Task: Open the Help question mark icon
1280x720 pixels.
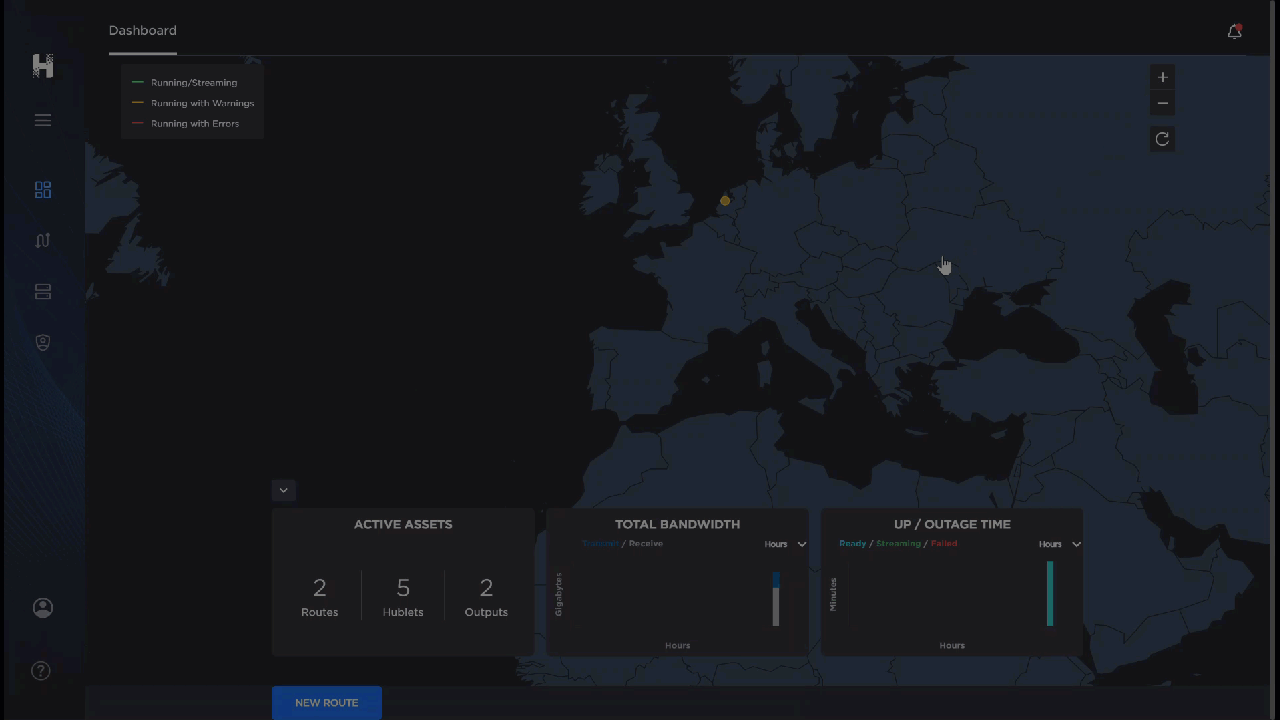Action: [x=41, y=670]
